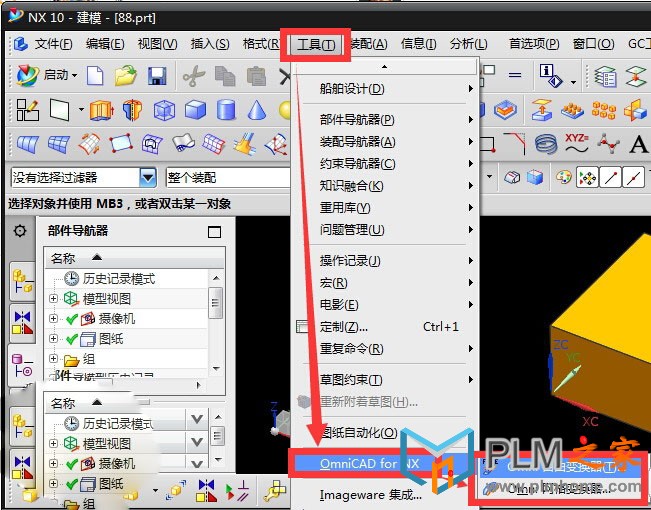The width and height of the screenshot is (651, 510).
Task: Select the Cylinder primitive icon
Action: click(x=226, y=110)
